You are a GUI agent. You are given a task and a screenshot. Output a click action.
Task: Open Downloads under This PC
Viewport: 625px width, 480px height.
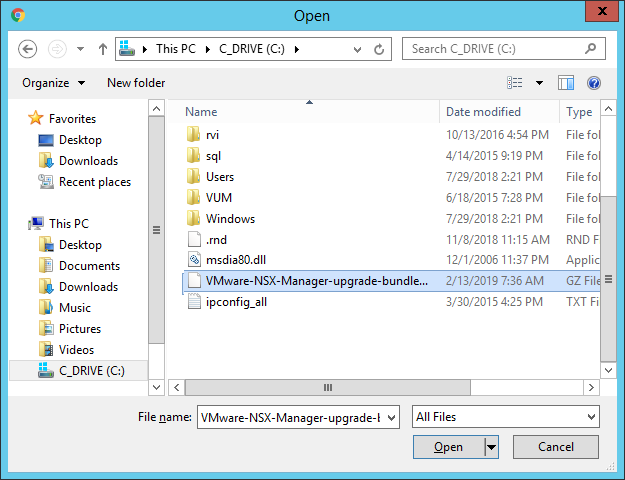[79, 287]
